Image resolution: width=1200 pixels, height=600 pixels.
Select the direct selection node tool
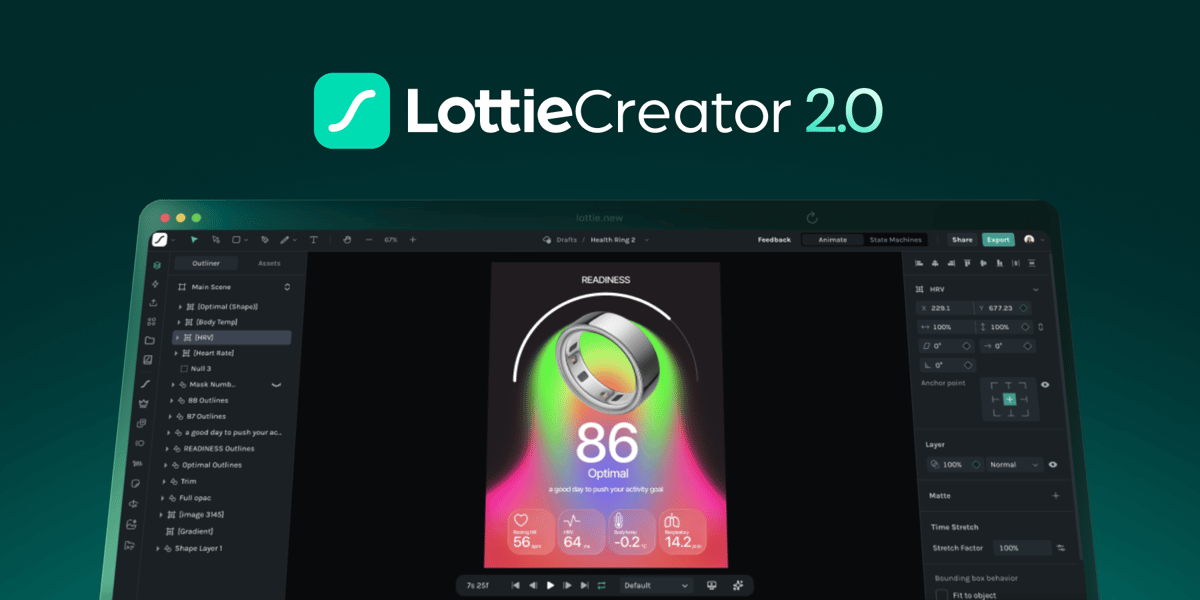pyautogui.click(x=216, y=240)
